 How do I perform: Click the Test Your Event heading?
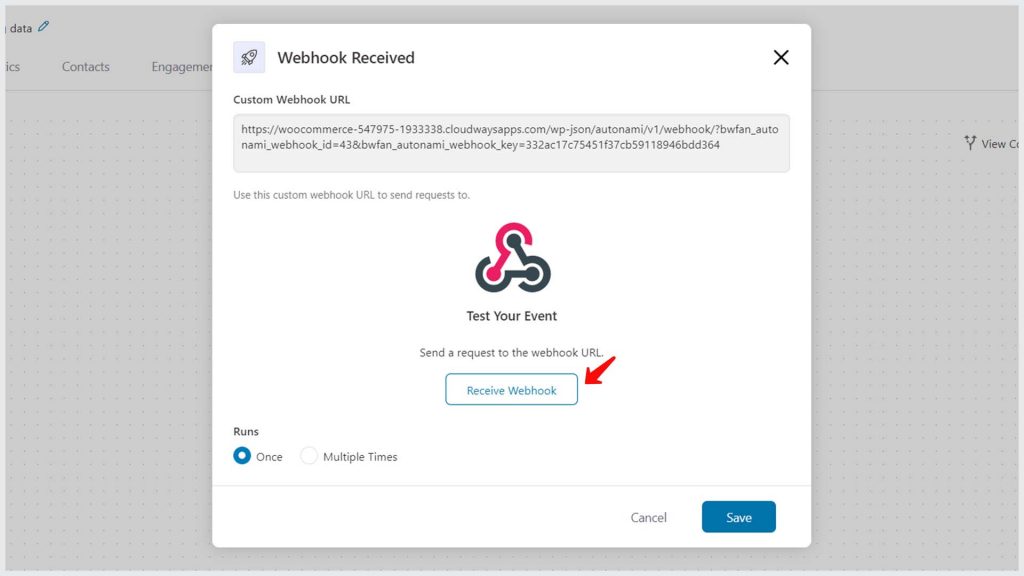pyautogui.click(x=511, y=316)
